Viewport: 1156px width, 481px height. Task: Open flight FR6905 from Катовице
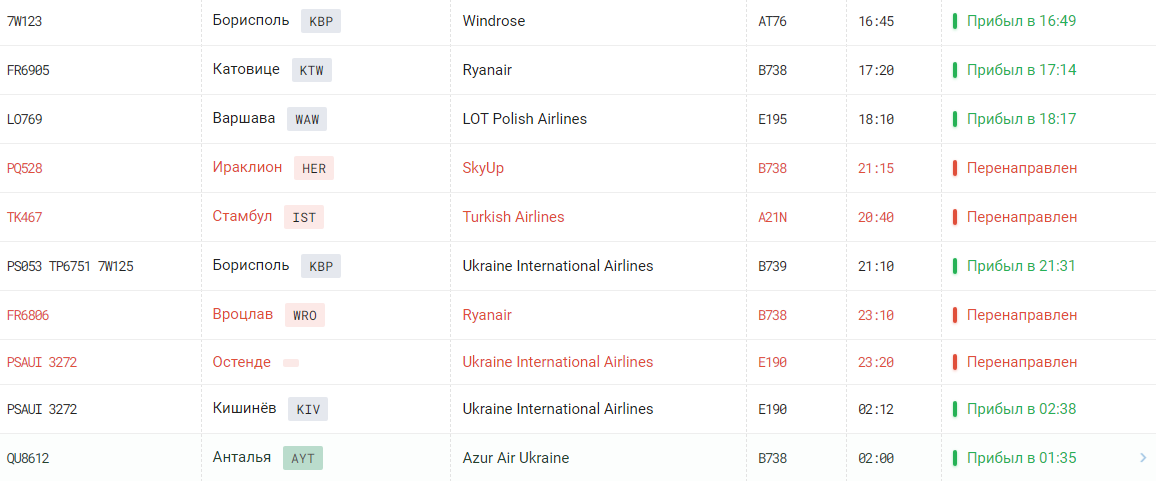[28, 70]
